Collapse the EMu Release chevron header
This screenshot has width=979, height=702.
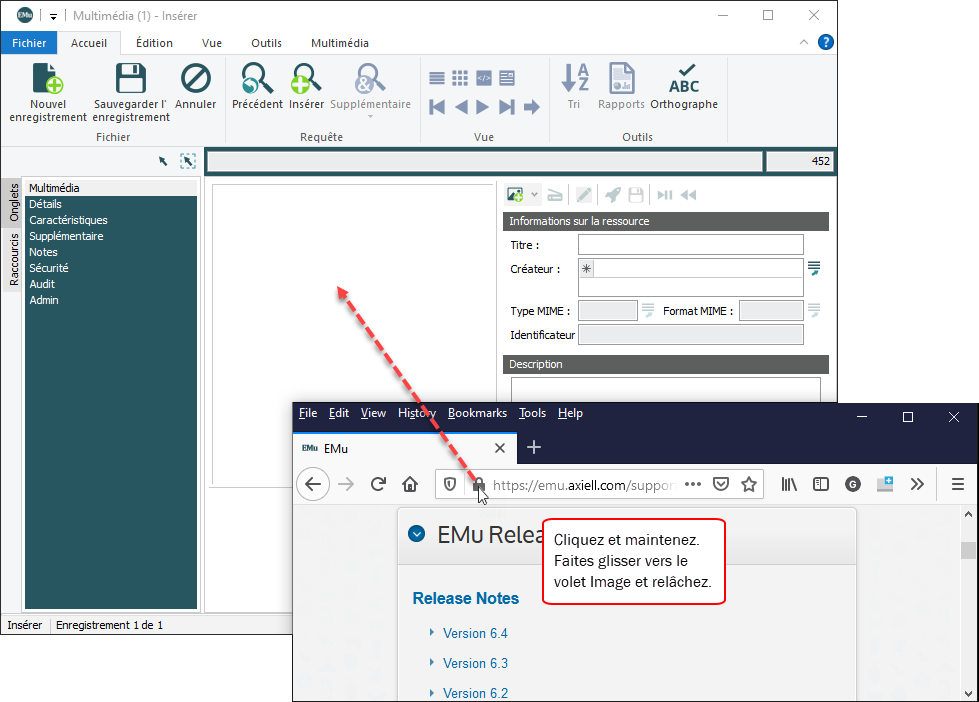coord(416,534)
